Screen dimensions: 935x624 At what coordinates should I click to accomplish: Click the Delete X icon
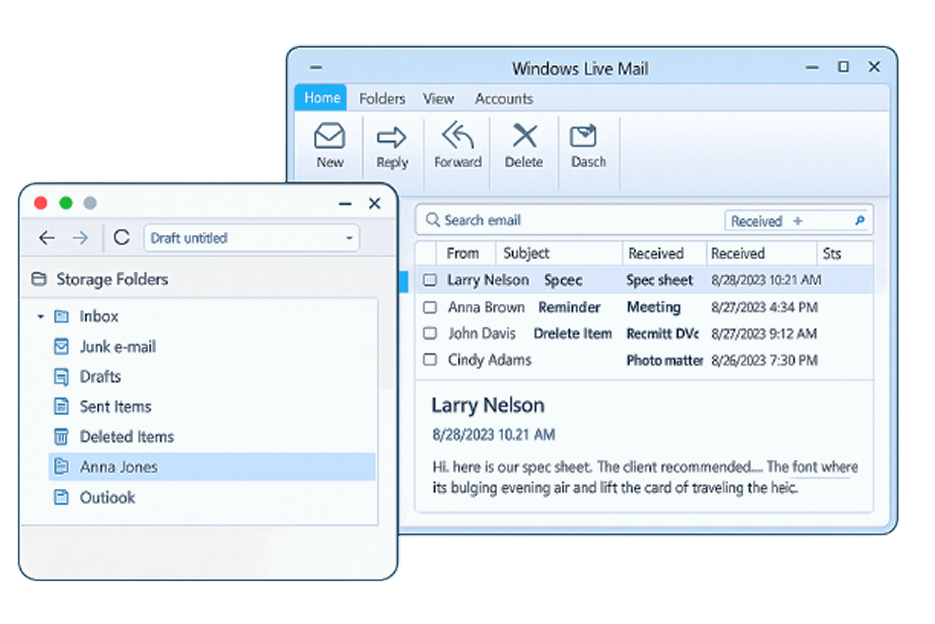tap(523, 136)
